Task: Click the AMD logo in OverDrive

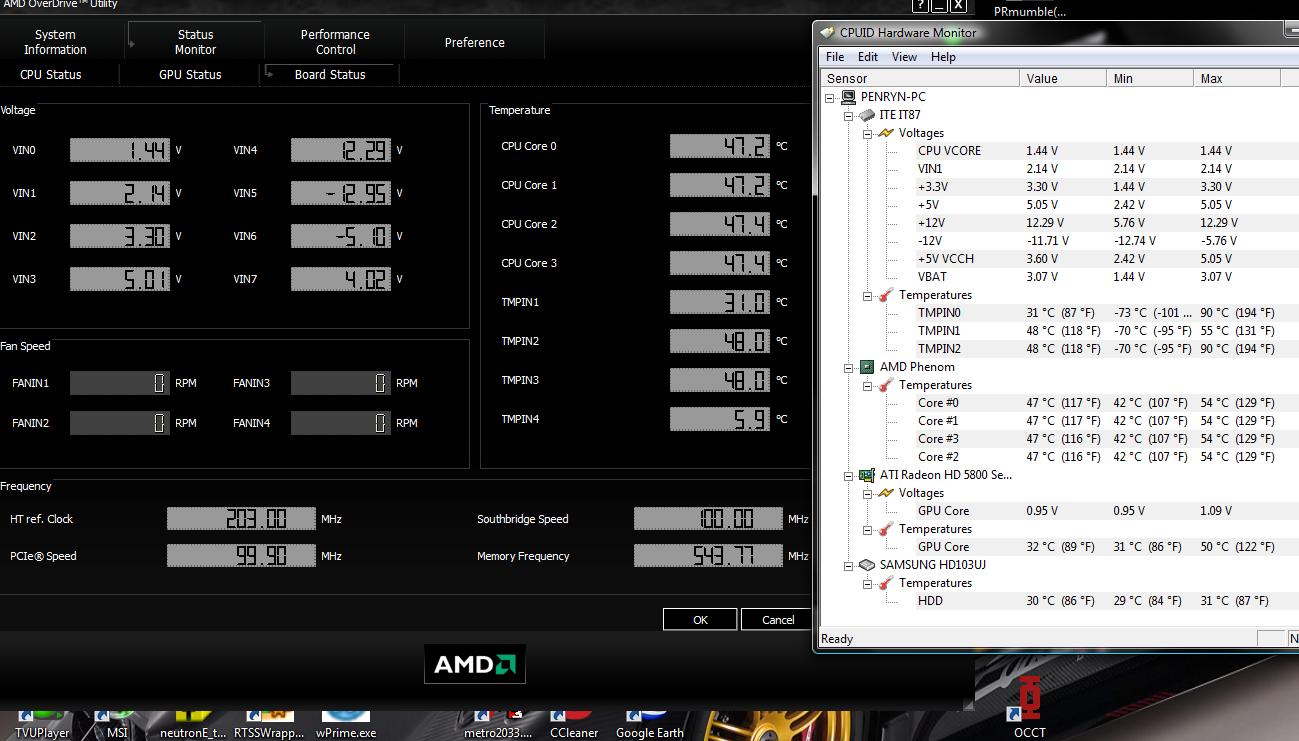Action: click(x=475, y=664)
